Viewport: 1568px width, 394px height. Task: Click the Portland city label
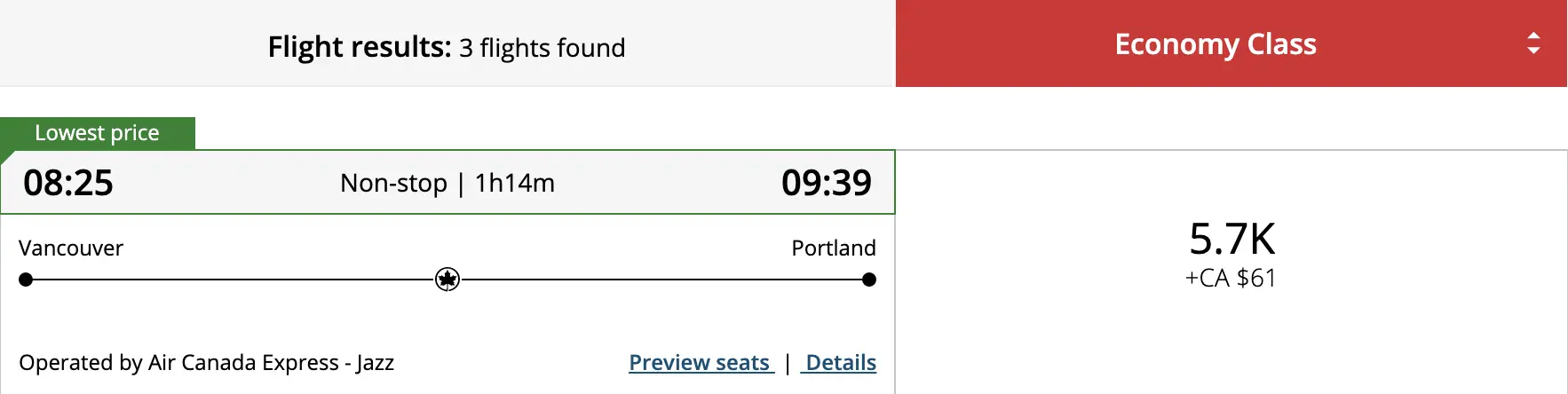pyautogui.click(x=834, y=248)
